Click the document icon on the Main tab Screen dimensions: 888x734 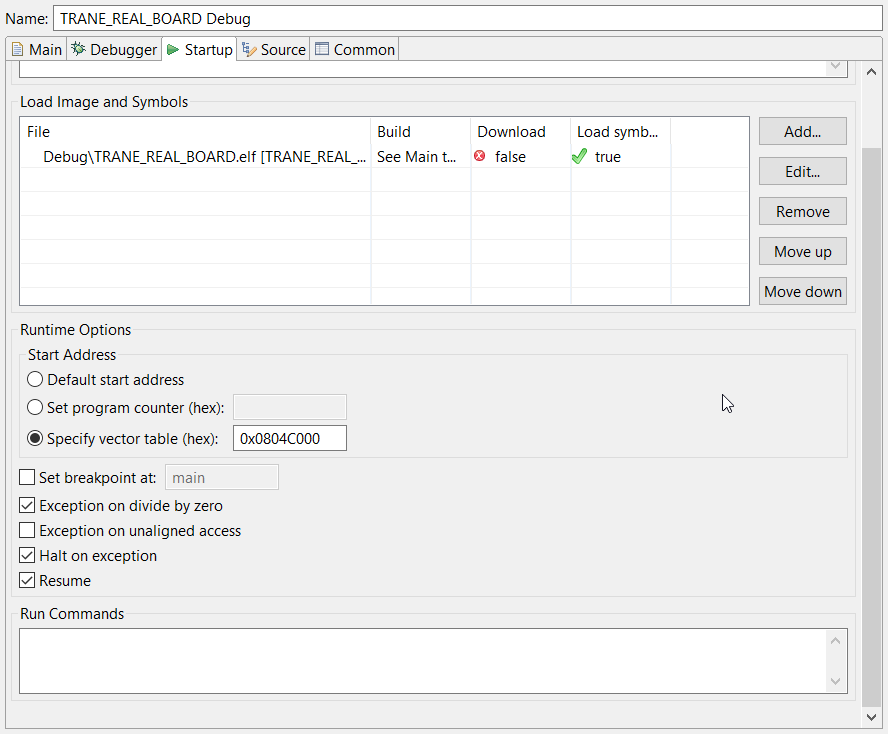click(16, 48)
